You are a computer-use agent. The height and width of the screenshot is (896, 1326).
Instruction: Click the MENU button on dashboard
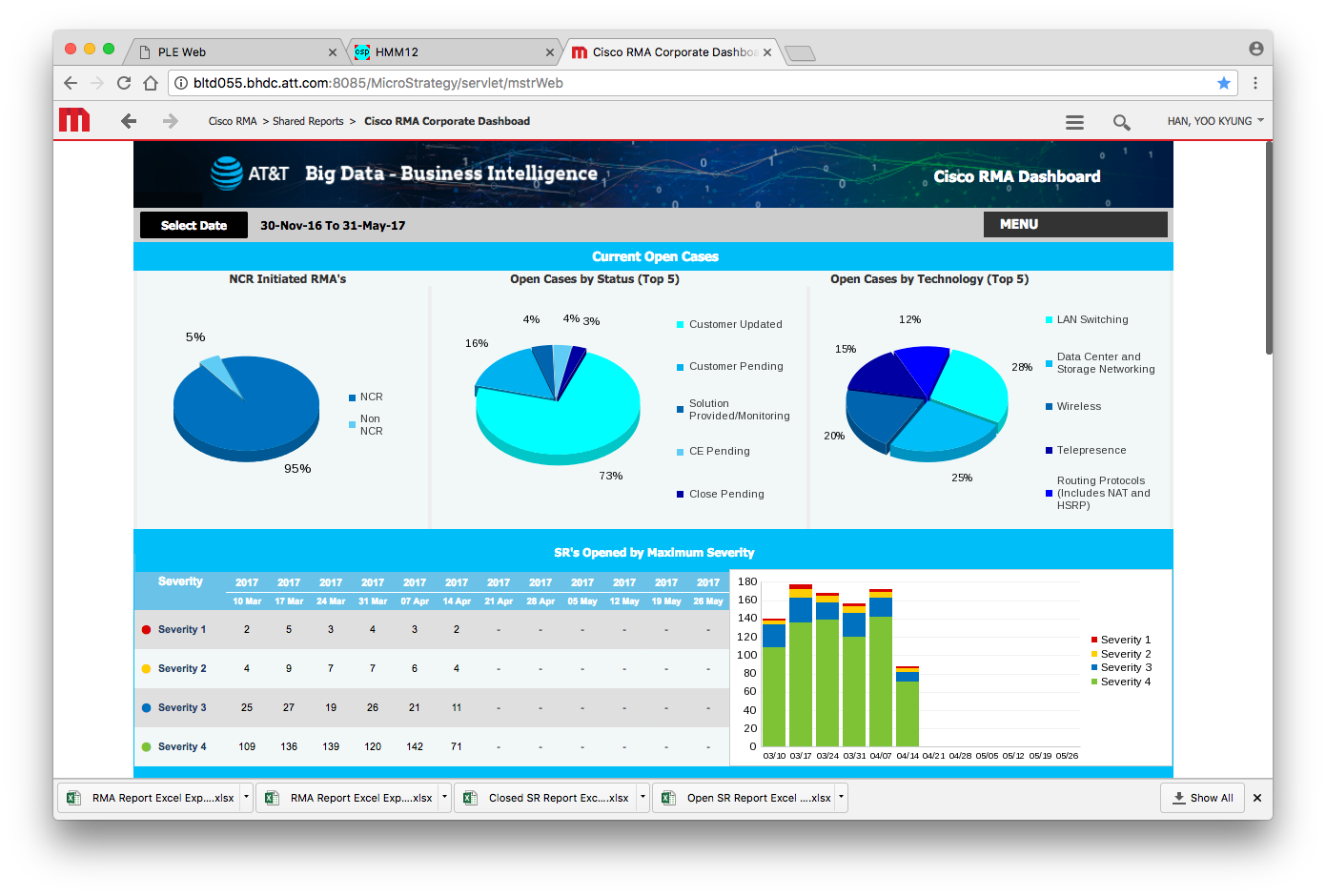click(x=1074, y=224)
